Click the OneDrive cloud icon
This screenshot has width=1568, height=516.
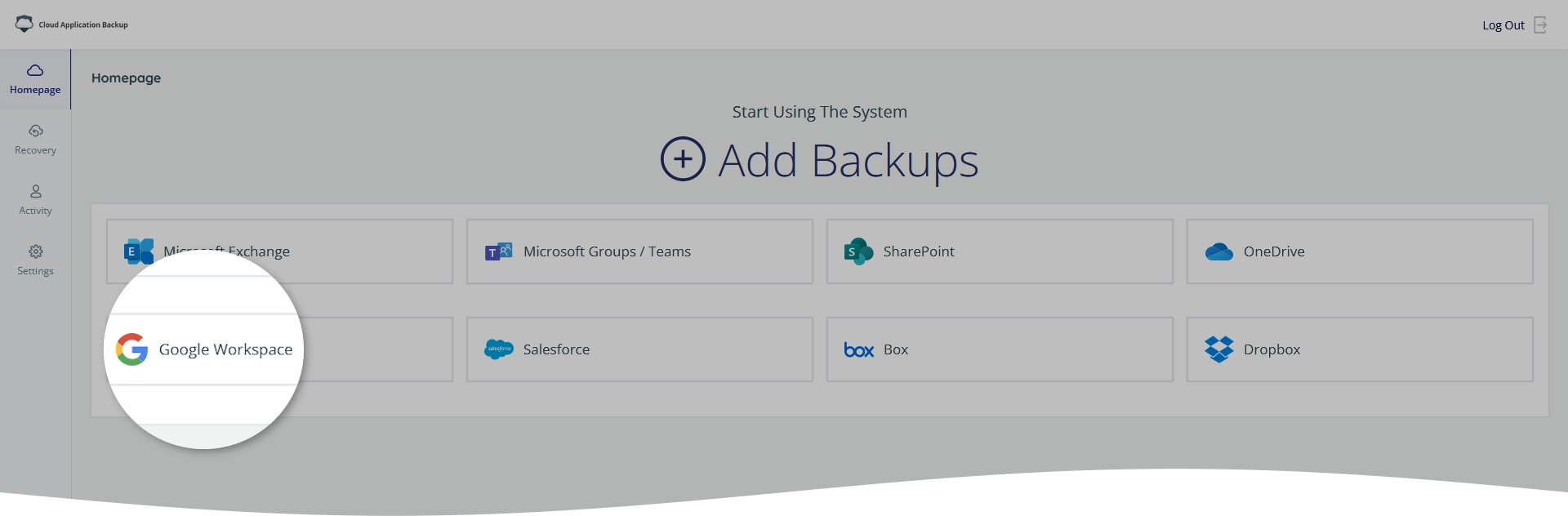1219,251
